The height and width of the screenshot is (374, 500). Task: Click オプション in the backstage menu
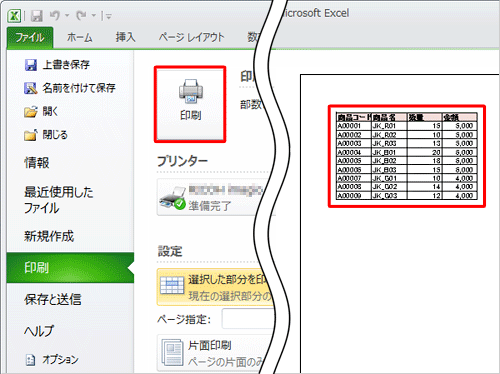pyautogui.click(x=60, y=359)
